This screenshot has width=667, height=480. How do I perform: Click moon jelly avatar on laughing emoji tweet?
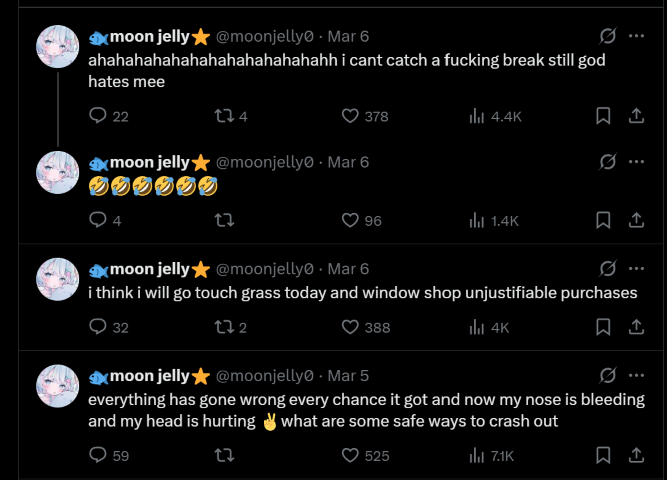(58, 172)
